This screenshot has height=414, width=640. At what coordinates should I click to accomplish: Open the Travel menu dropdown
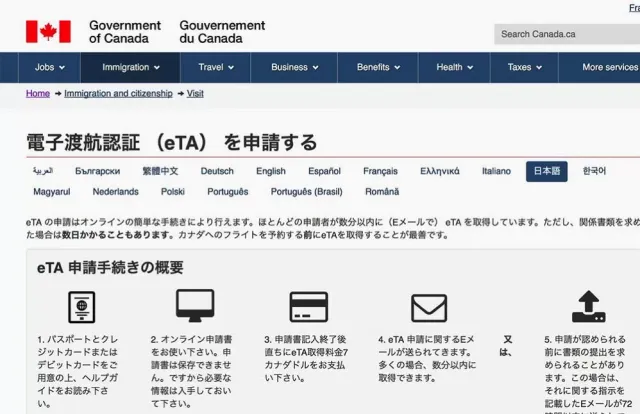coord(216,67)
